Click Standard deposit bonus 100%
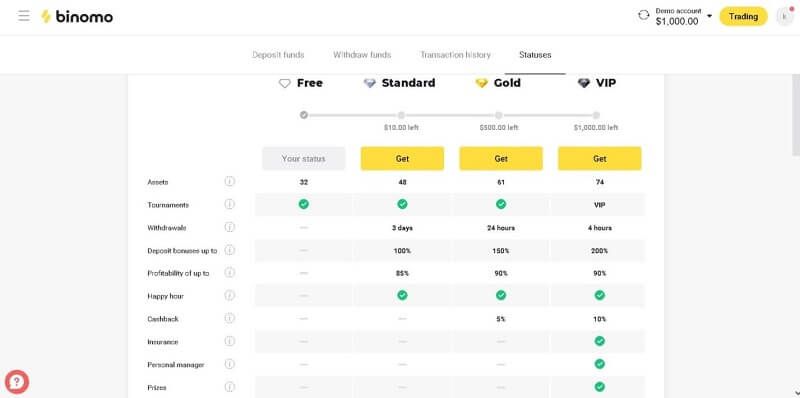This screenshot has height=398, width=800. tap(402, 251)
